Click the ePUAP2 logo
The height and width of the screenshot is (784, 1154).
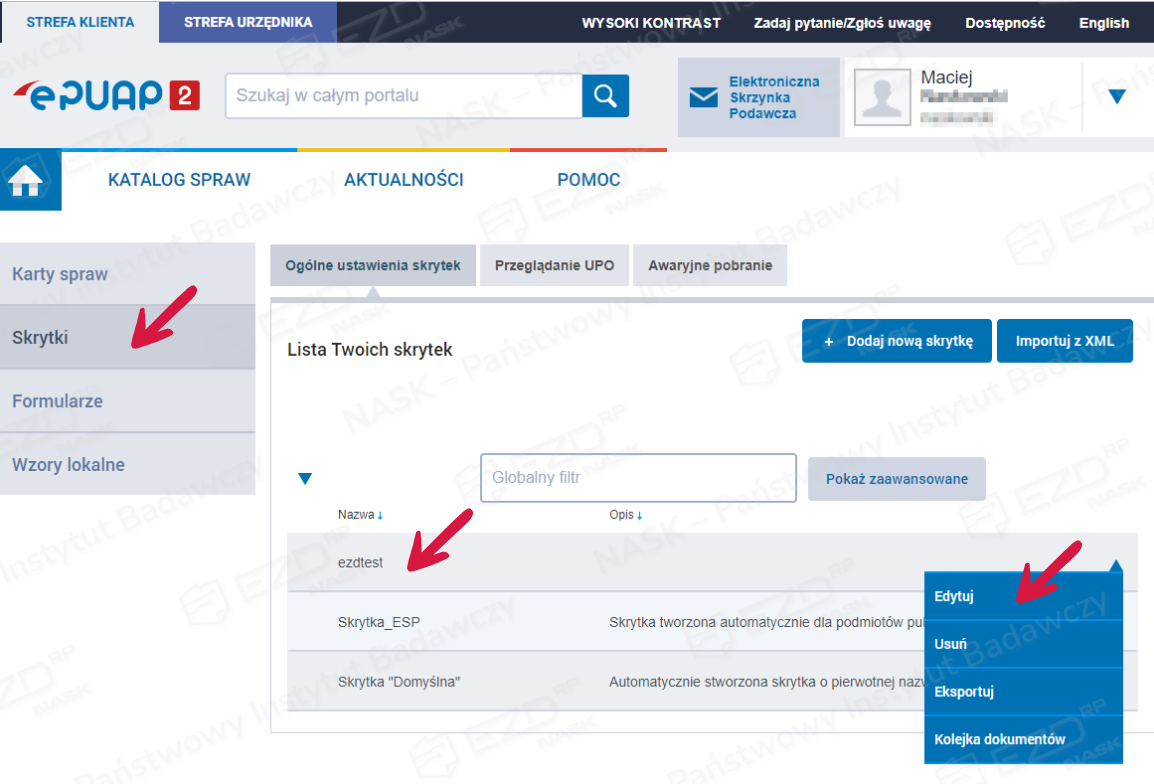[x=107, y=96]
